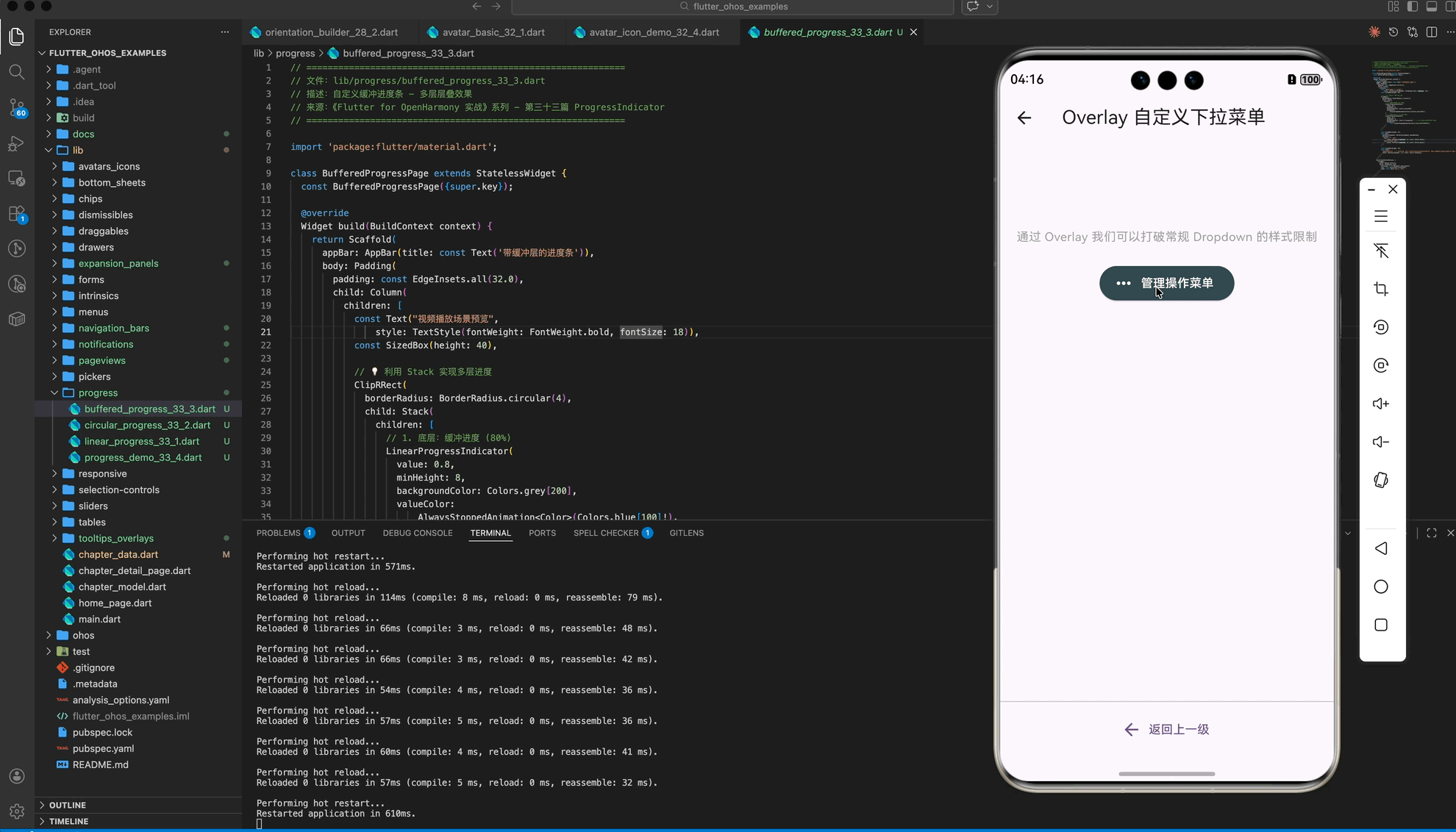Switch to avatar_basic_32_1.dart editor tab

point(493,32)
